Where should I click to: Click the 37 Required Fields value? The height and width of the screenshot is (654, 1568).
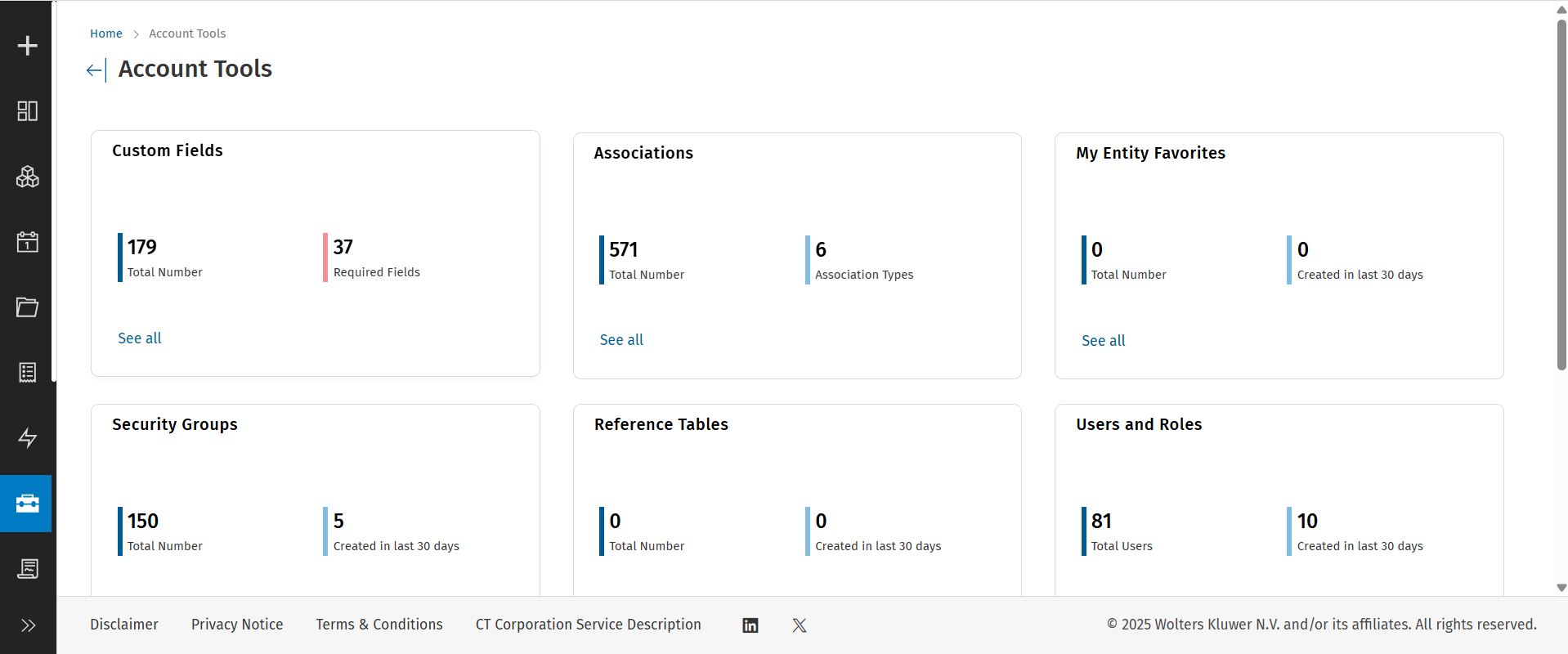click(x=343, y=247)
